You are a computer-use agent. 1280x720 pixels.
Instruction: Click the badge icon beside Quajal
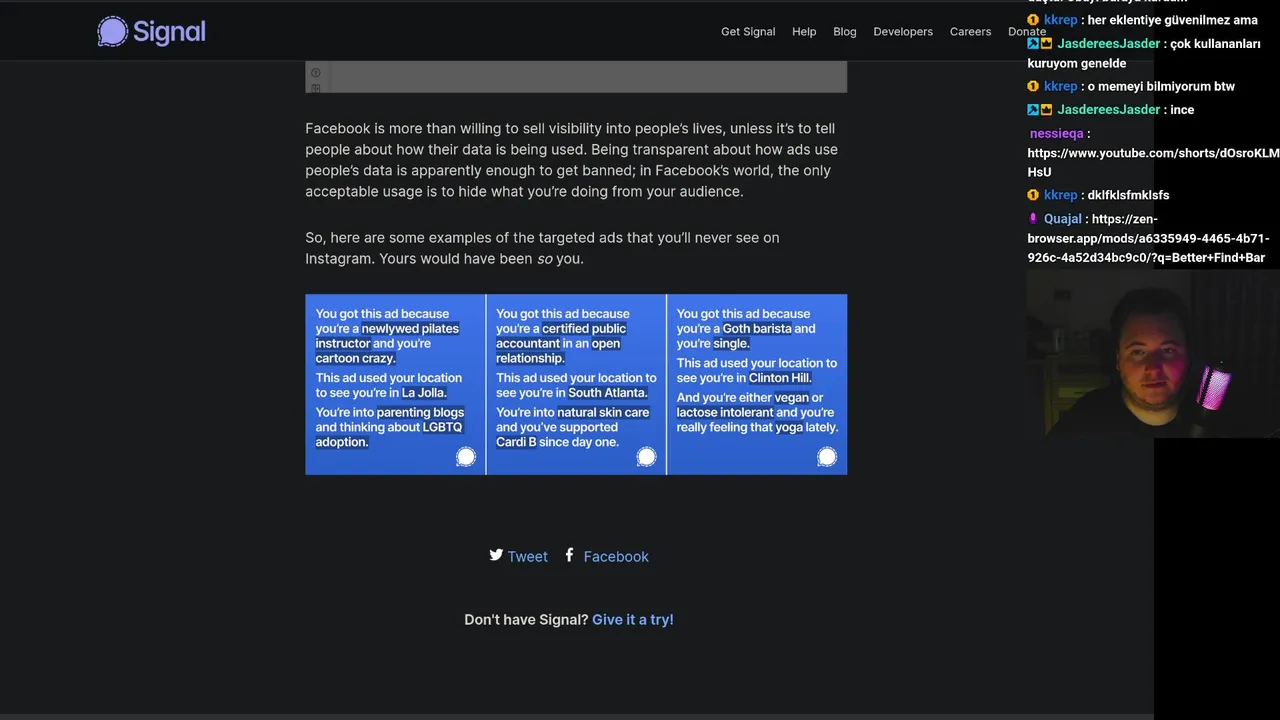click(1033, 219)
